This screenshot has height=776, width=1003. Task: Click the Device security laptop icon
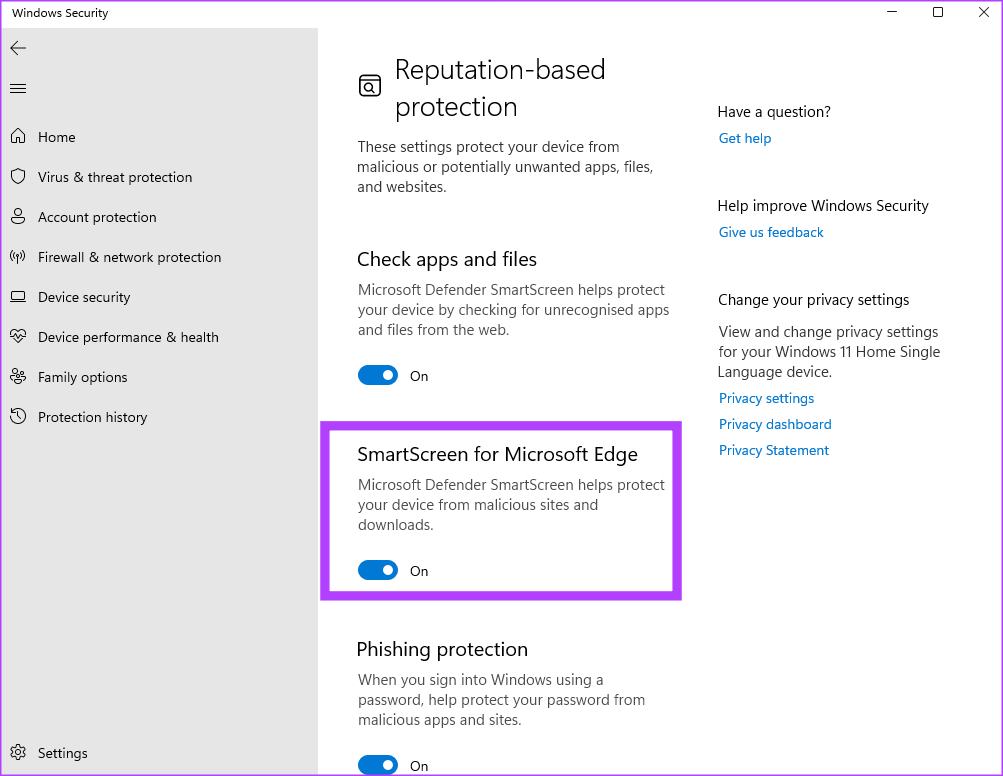[18, 297]
